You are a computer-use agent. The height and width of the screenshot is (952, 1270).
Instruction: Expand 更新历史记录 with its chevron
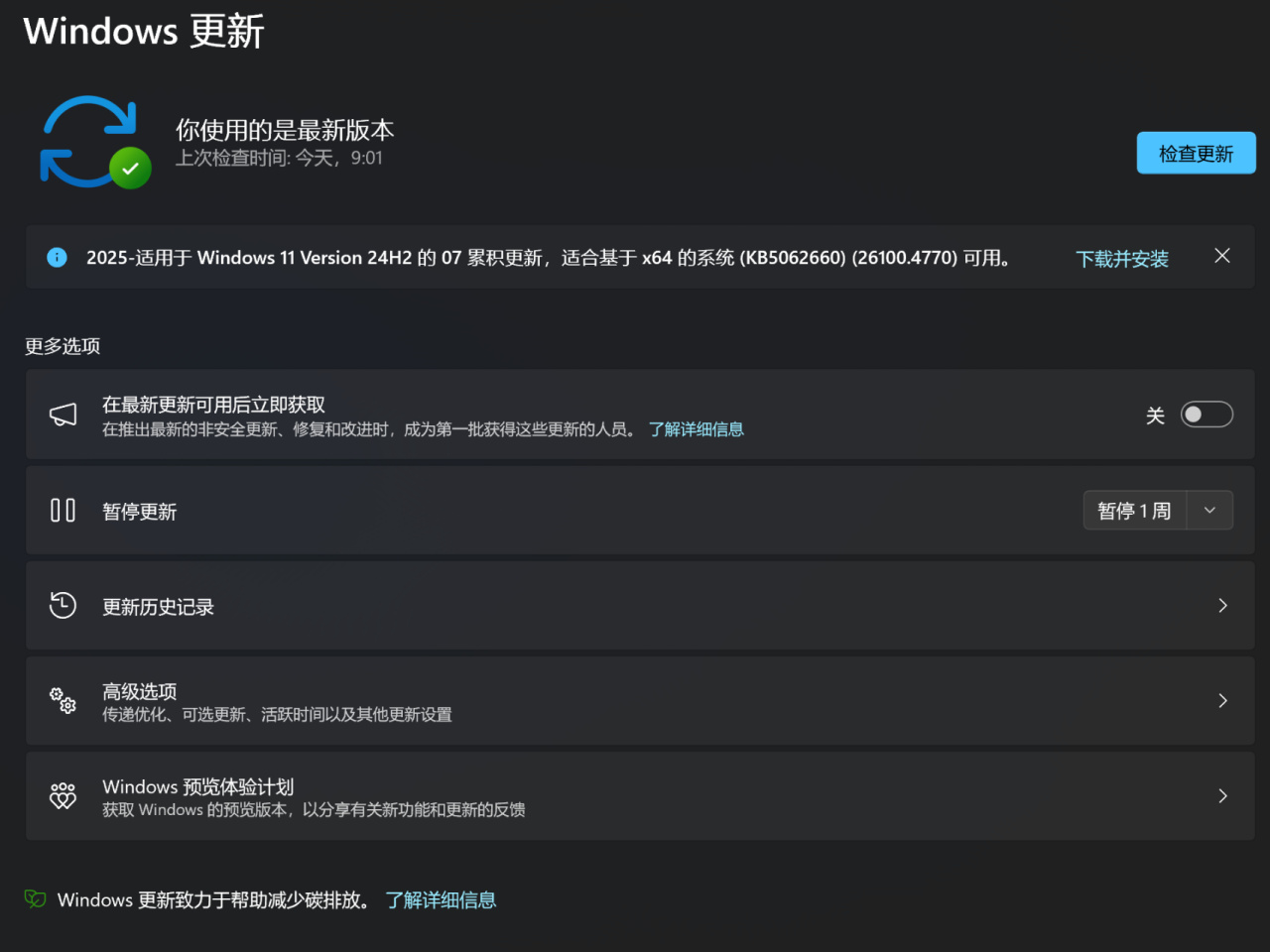tap(1222, 605)
